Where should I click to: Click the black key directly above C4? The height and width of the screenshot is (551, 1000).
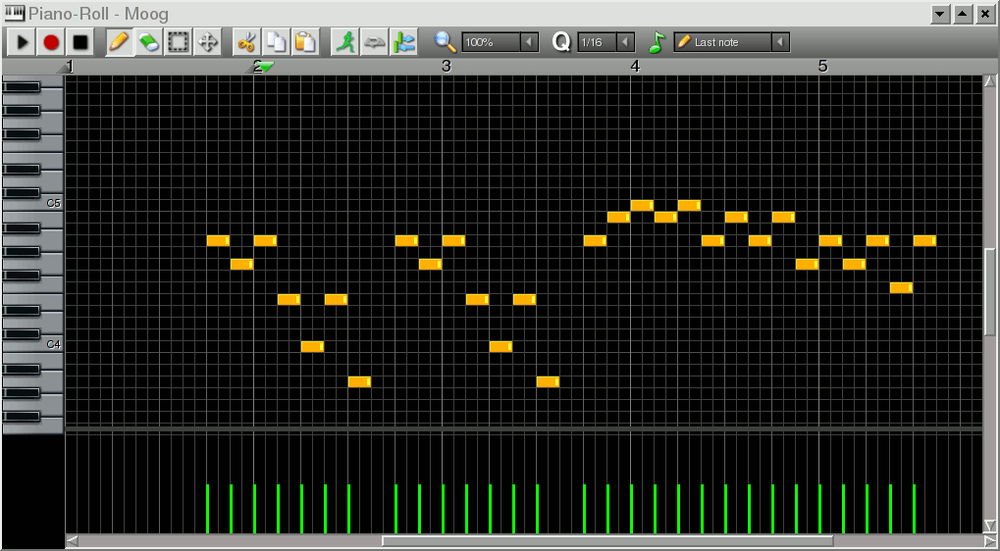[x=22, y=334]
